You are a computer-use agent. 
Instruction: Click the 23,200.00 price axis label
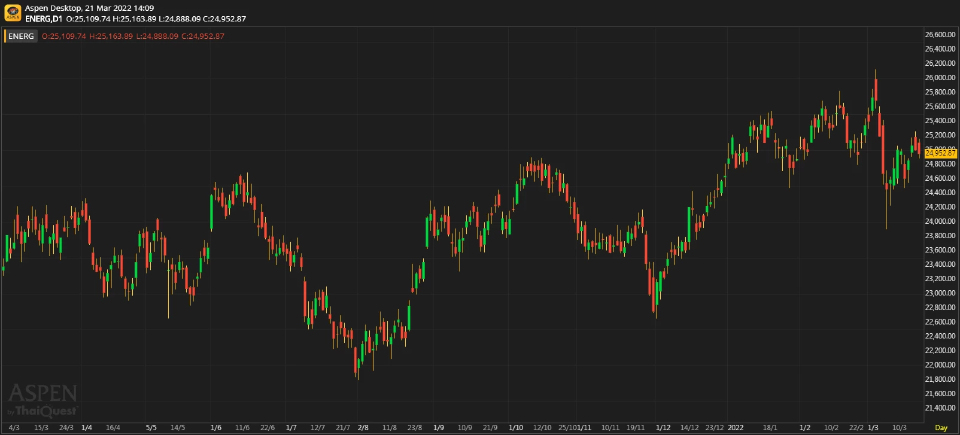pyautogui.click(x=940, y=279)
